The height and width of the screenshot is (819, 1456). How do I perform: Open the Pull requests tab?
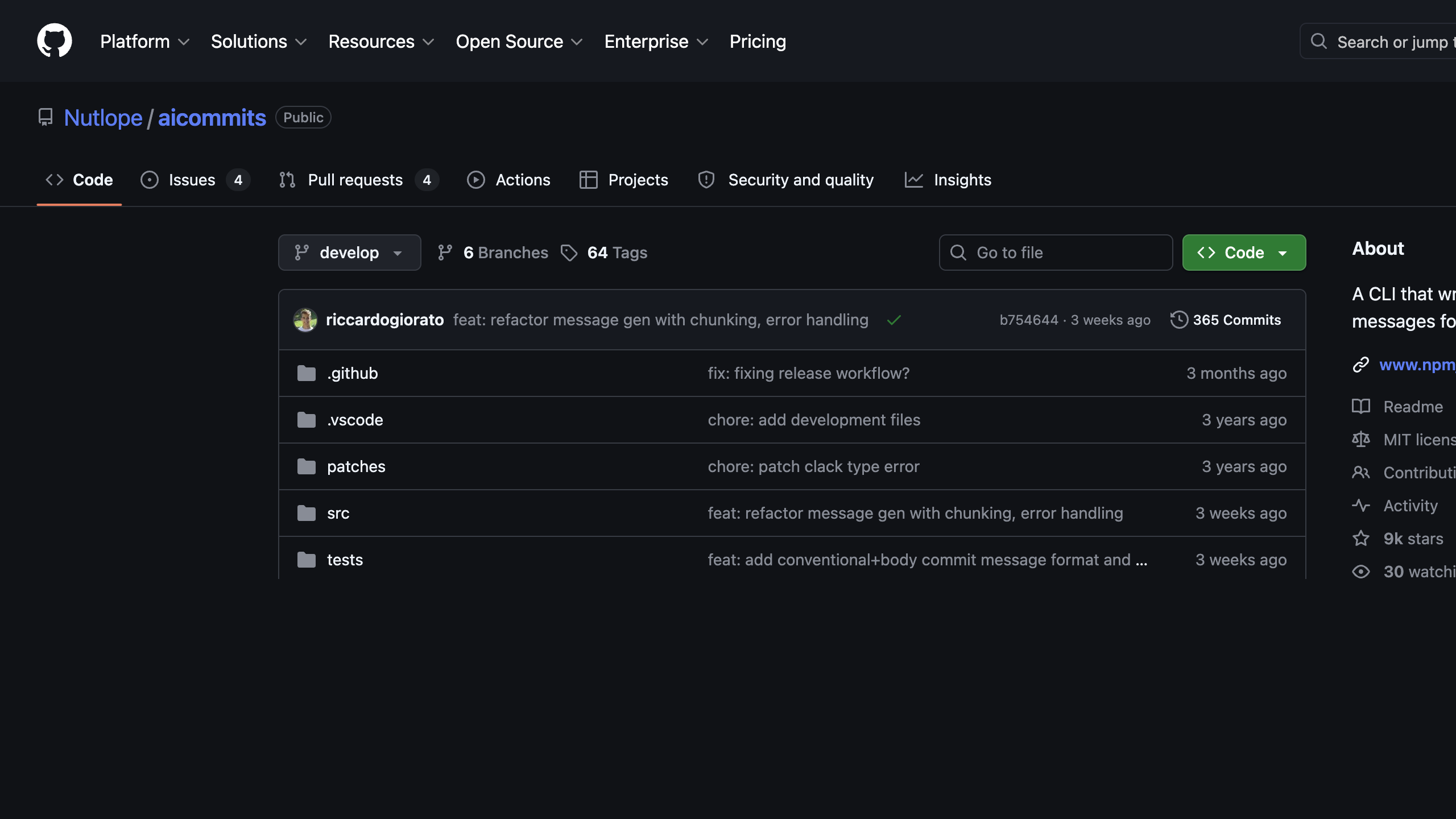coord(359,180)
